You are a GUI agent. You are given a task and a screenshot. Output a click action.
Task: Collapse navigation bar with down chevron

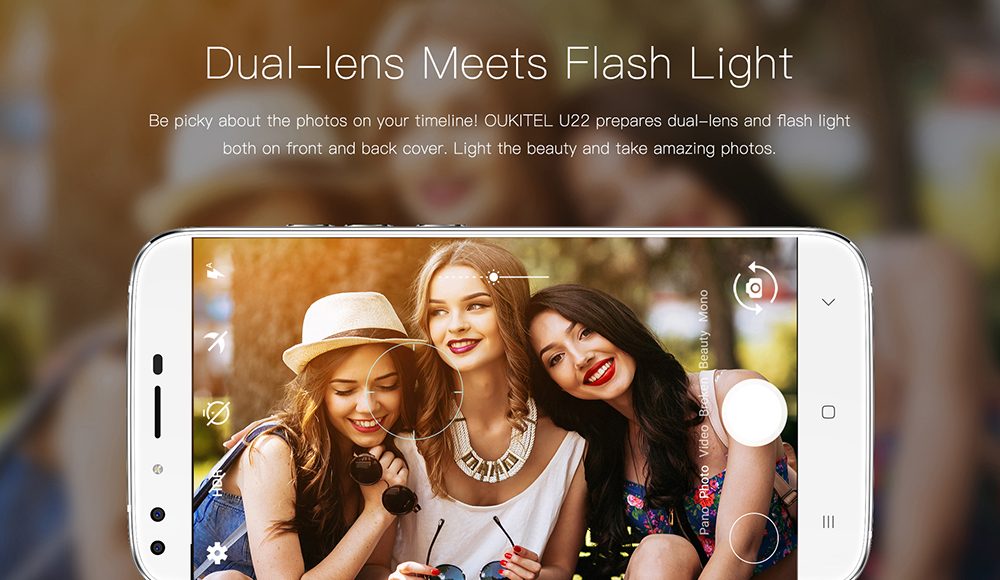[828, 302]
